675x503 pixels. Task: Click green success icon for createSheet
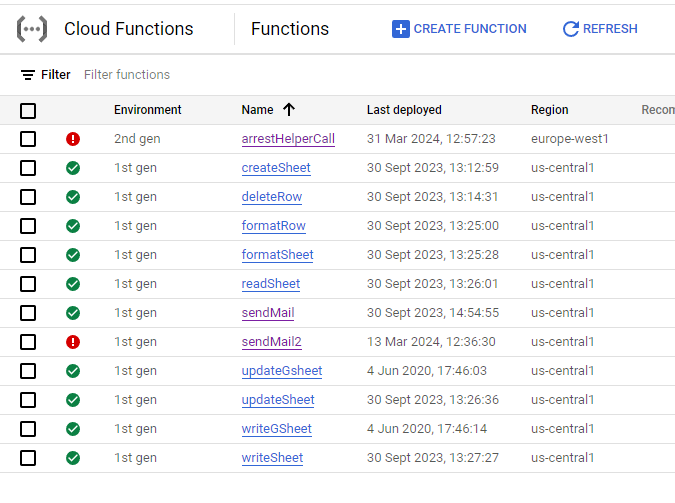pyautogui.click(x=73, y=168)
